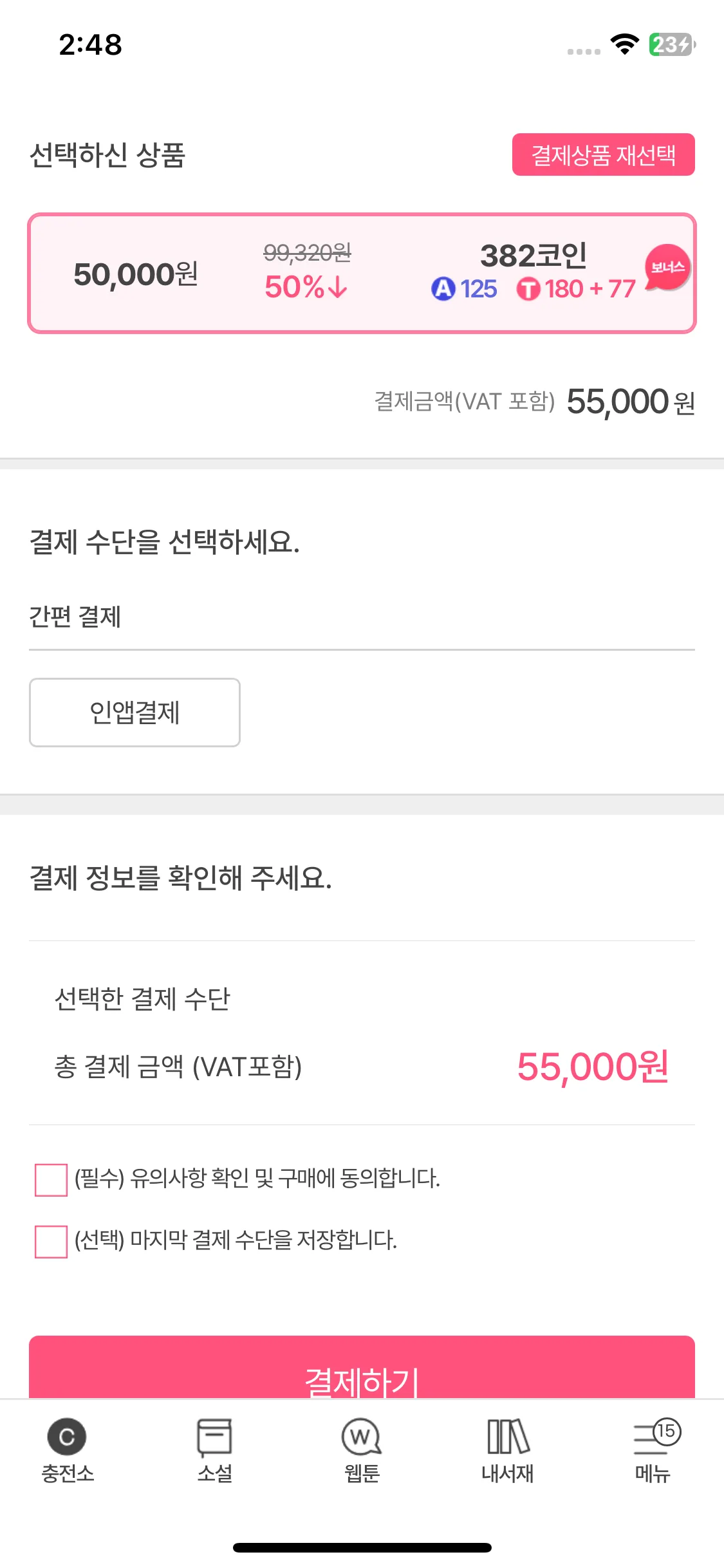Select the 50,000원 product card

[362, 273]
